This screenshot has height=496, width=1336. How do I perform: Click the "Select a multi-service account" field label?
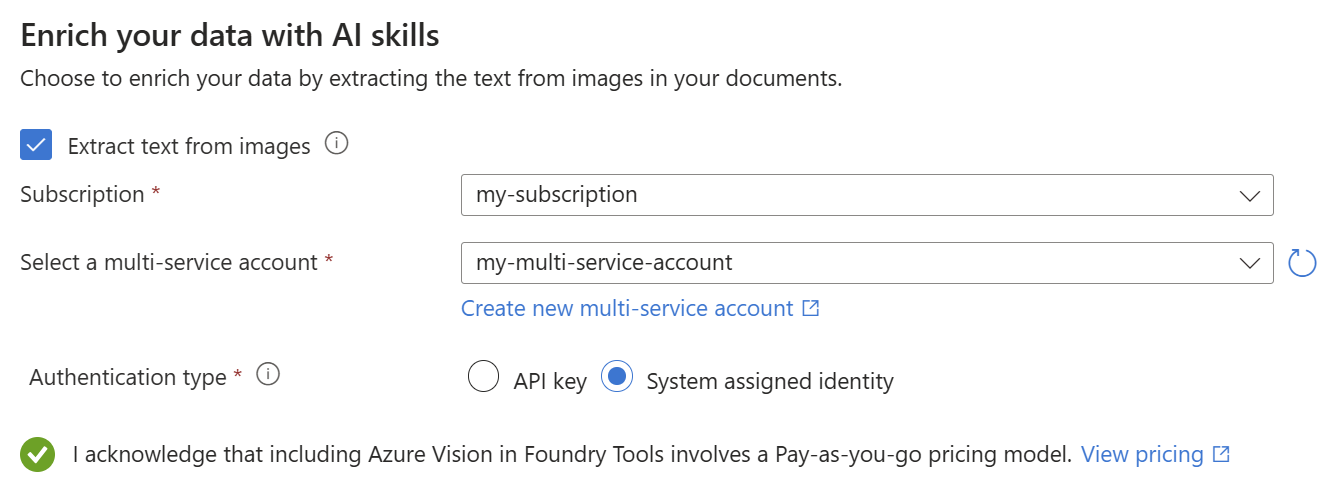coord(169,262)
